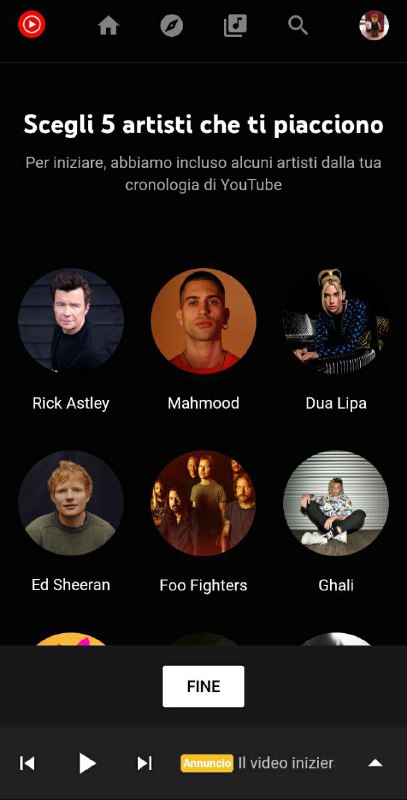Open search with magnifying glass icon
This screenshot has width=407, height=800.
(x=298, y=25)
